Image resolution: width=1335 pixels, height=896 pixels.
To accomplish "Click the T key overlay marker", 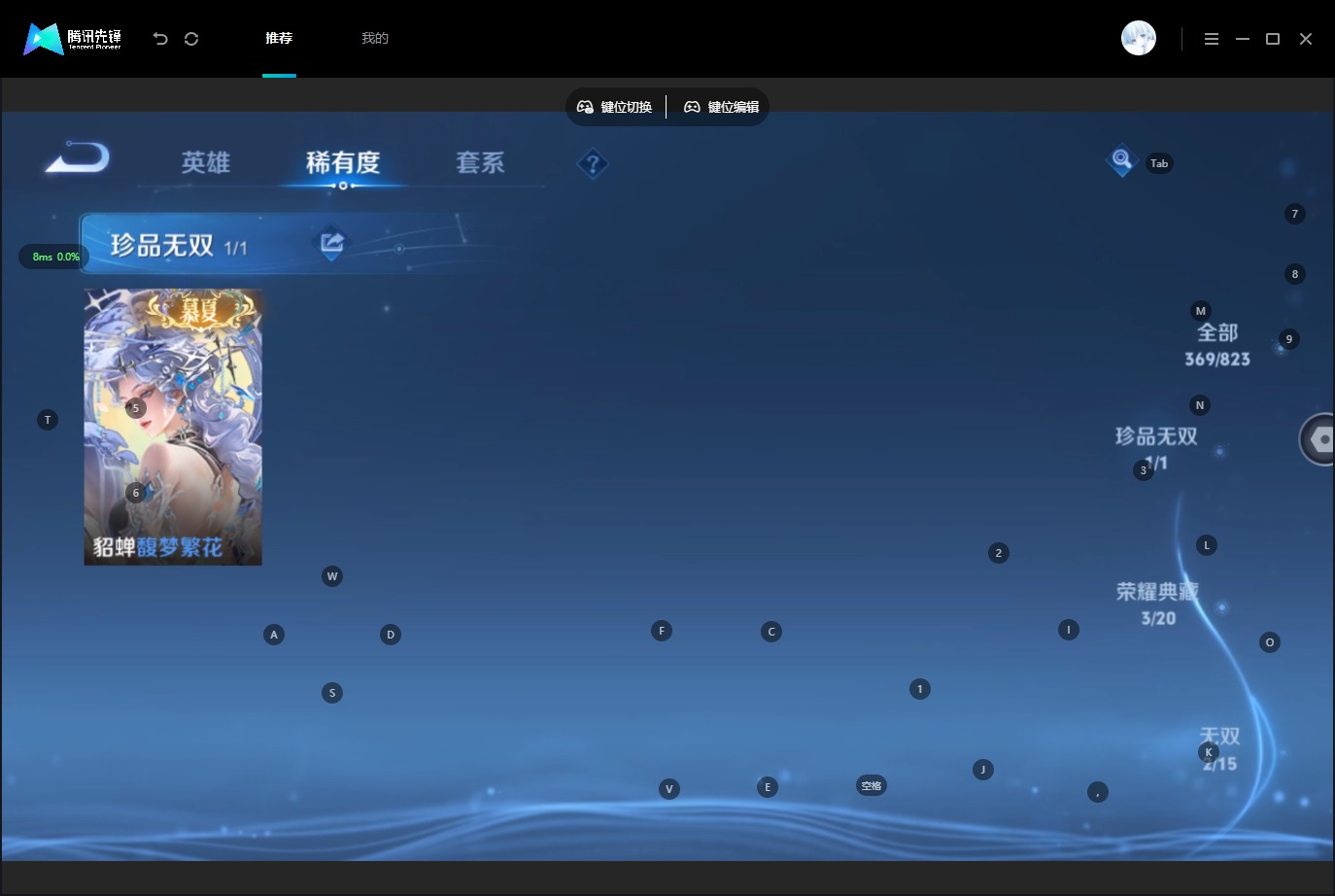I will 48,420.
